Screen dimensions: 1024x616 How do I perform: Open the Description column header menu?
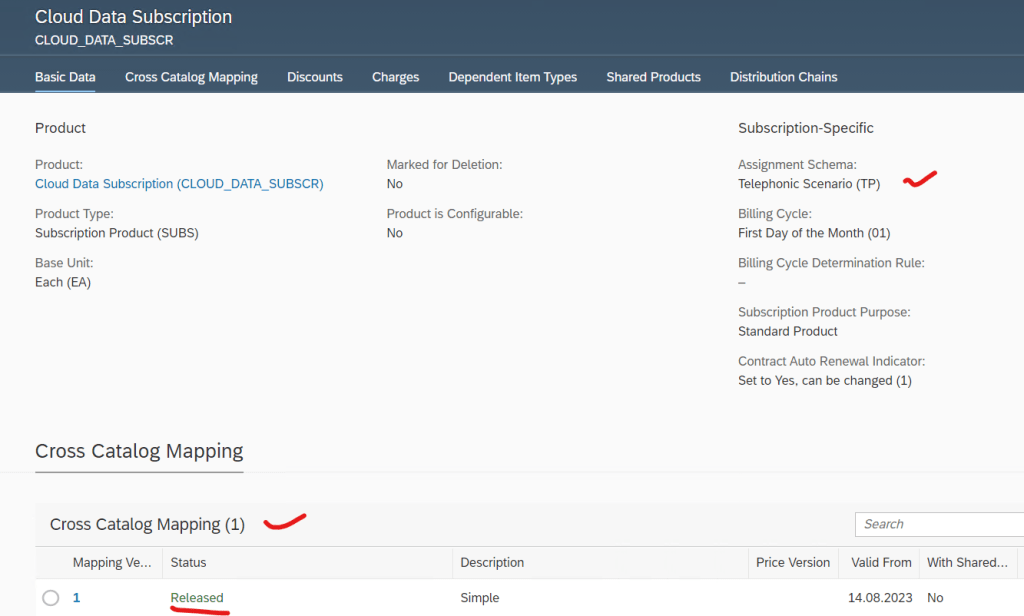(492, 563)
